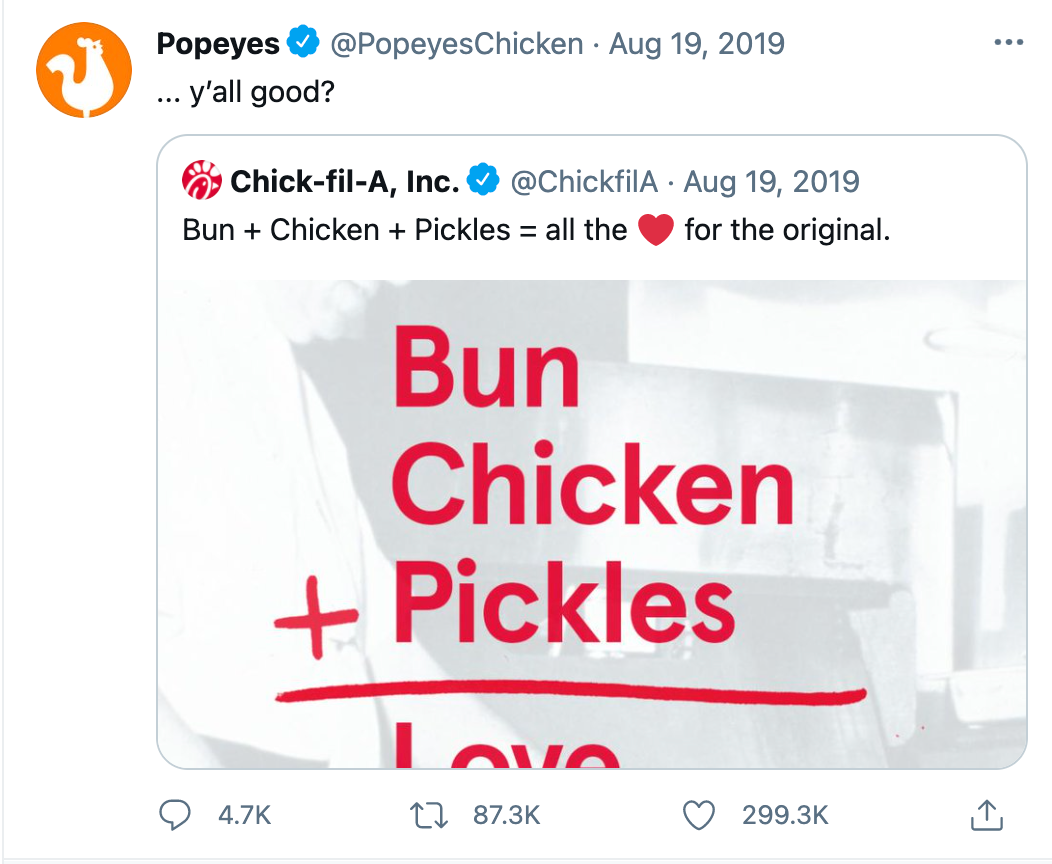Like the tweet with the heart icon

click(x=698, y=815)
